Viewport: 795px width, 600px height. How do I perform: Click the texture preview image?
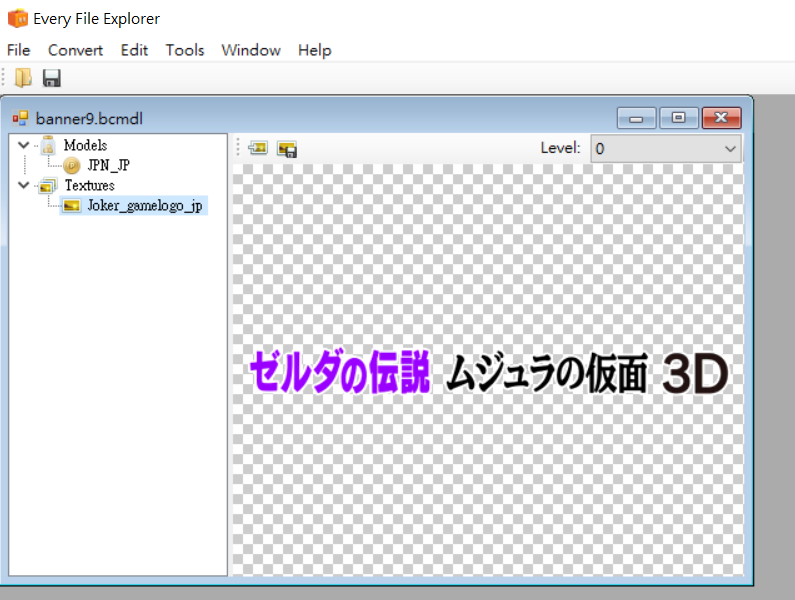point(488,370)
